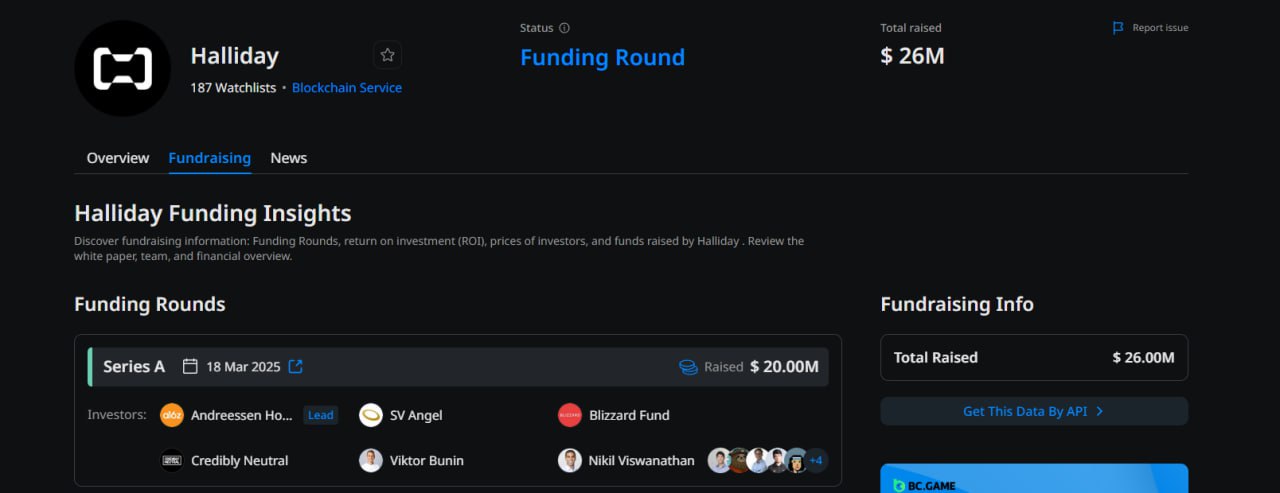Click the Lead tag beside Andreessen Horowitz
This screenshot has width=1280, height=493.
[x=321, y=415]
